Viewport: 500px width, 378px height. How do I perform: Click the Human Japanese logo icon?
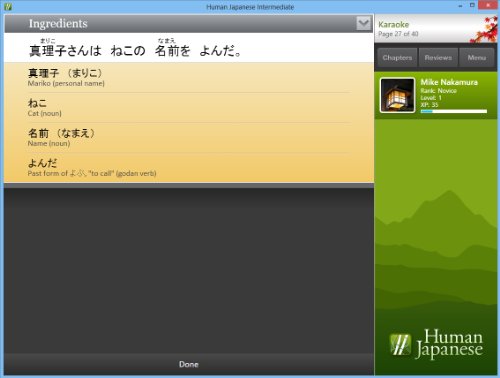point(400,344)
